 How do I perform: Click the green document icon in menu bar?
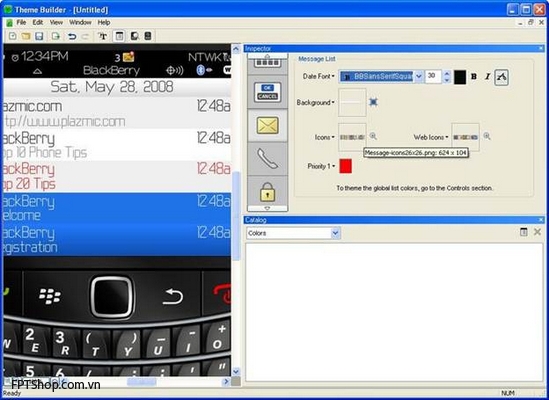pyautogui.click(x=9, y=23)
